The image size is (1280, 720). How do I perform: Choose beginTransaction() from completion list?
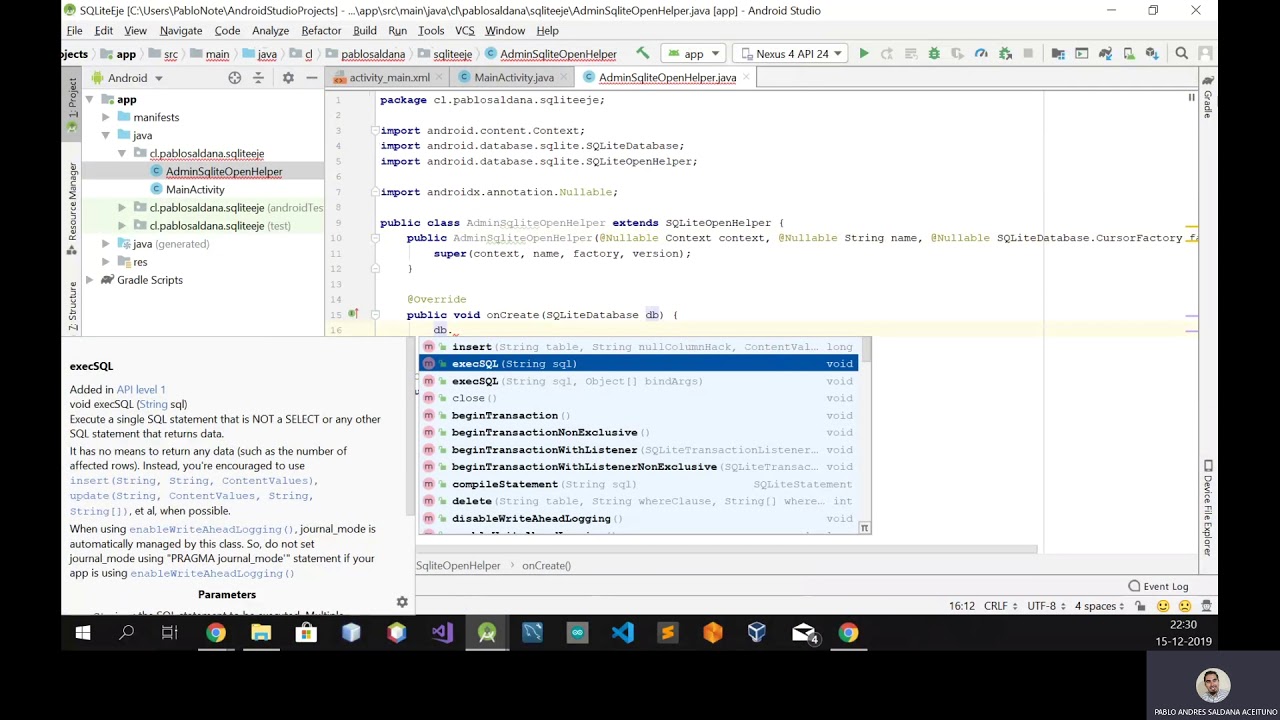pyautogui.click(x=638, y=415)
